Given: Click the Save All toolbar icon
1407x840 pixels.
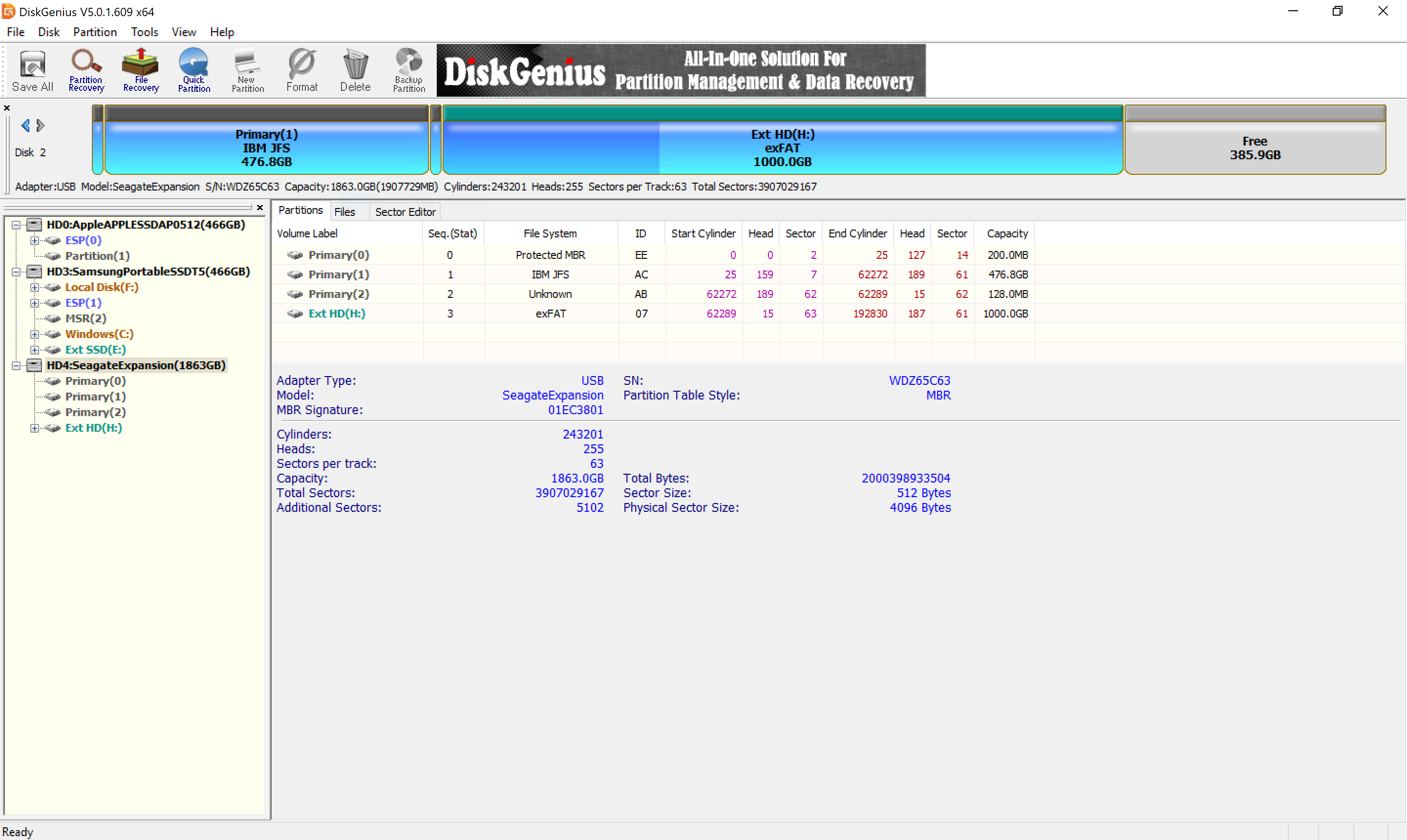Looking at the screenshot, I should click(32, 71).
